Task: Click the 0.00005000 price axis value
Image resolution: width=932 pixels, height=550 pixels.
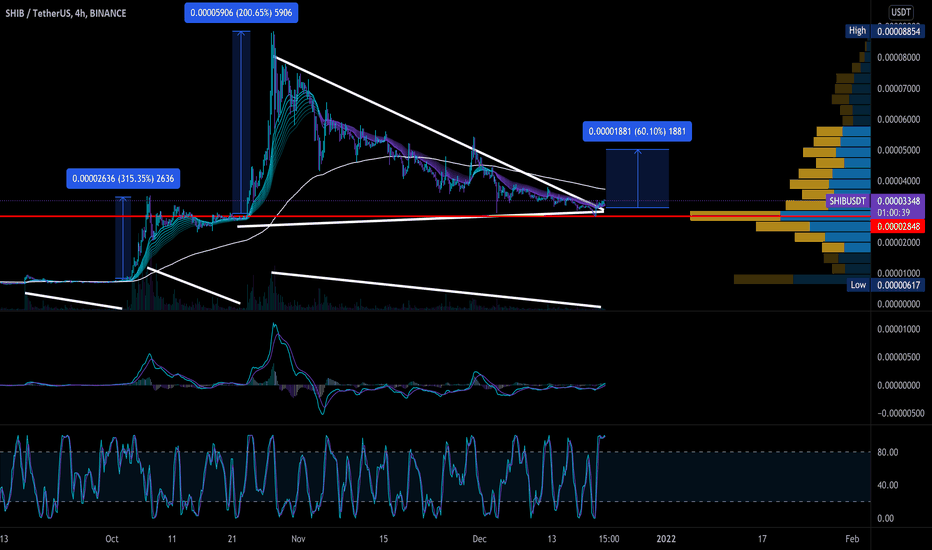Action: [898, 150]
